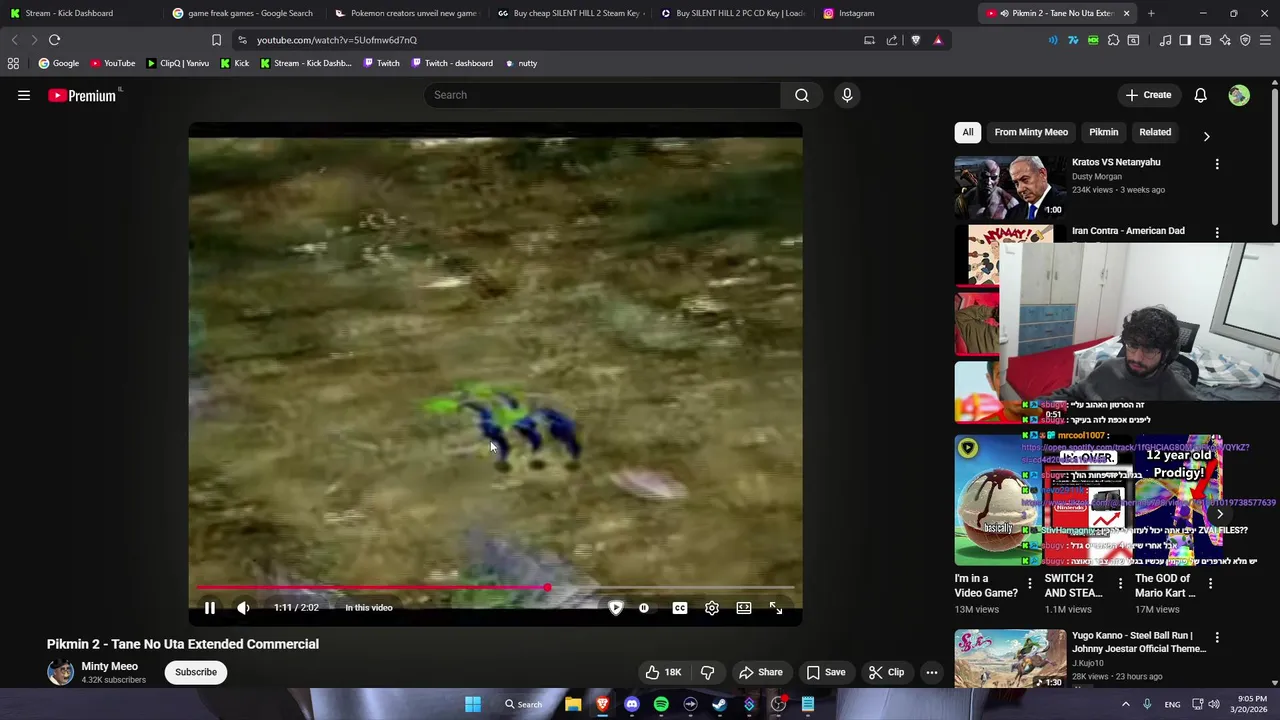The width and height of the screenshot is (1280, 720).
Task: Enter fullscreen on the video player
Action: (x=776, y=608)
